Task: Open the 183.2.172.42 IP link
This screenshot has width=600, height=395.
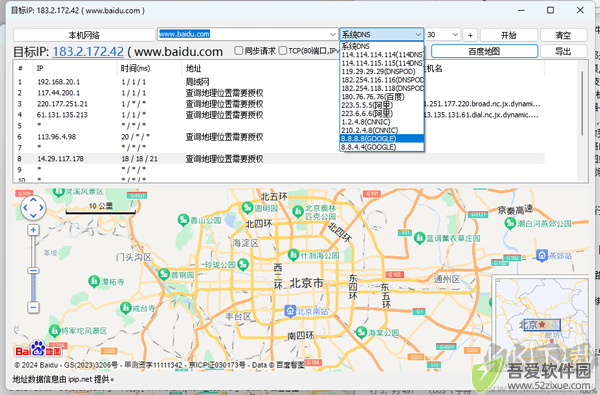Action: click(x=88, y=52)
